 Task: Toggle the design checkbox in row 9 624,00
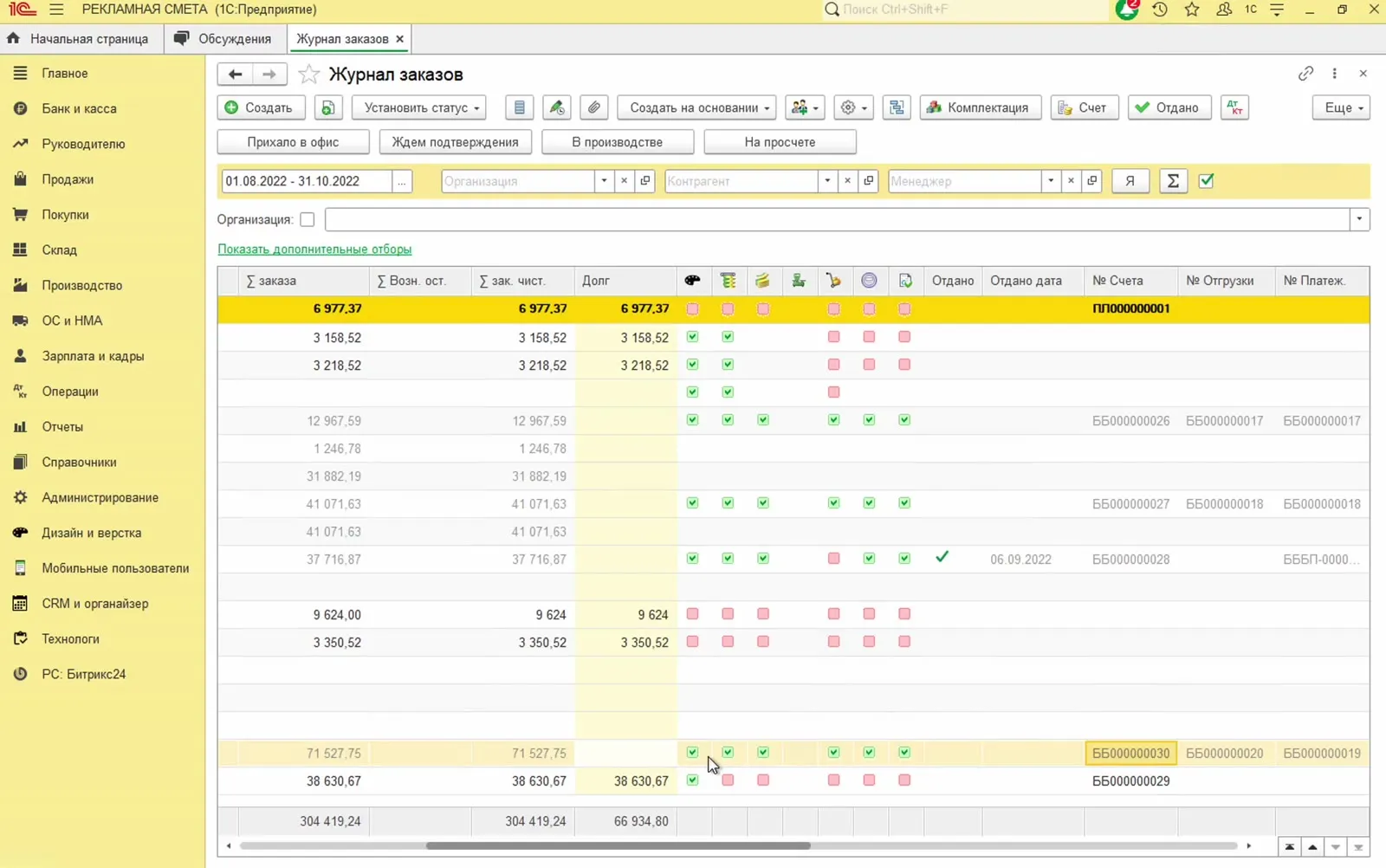(x=692, y=614)
